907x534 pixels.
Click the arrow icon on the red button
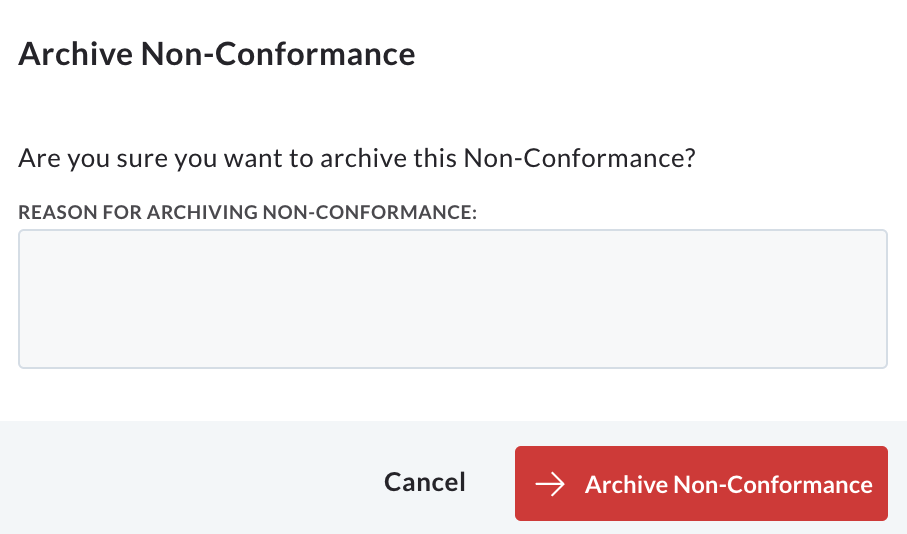coord(550,484)
